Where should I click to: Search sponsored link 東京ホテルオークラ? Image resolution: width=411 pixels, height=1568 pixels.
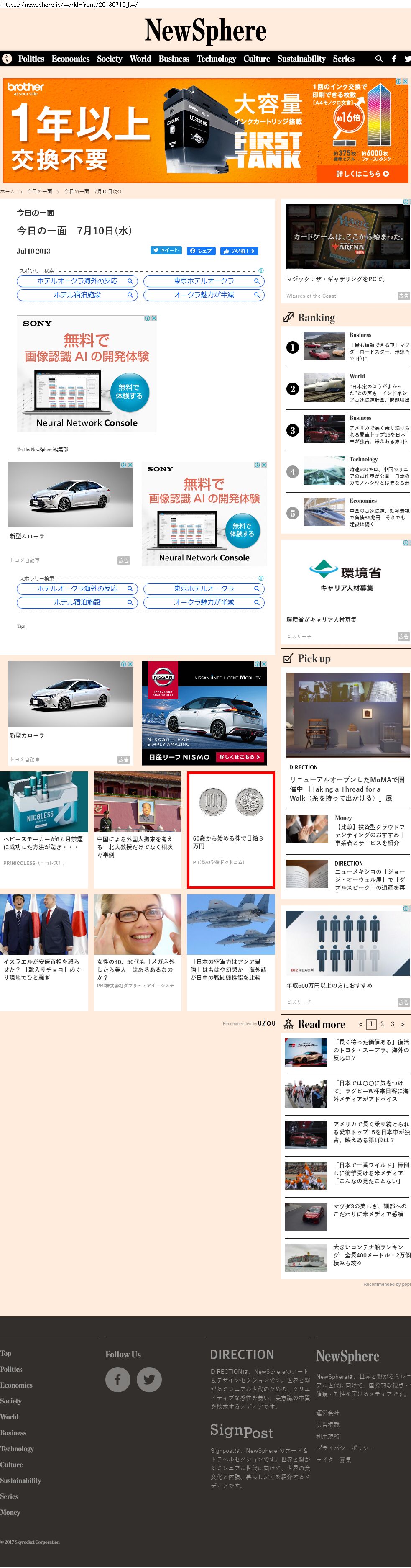pyautogui.click(x=204, y=281)
